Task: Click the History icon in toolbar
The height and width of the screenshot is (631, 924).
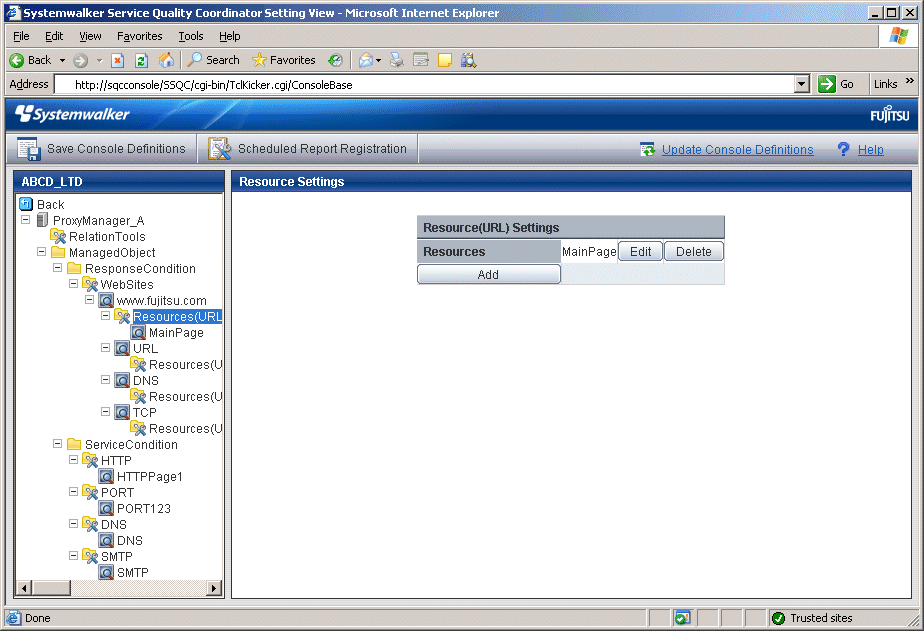Action: tap(335, 60)
